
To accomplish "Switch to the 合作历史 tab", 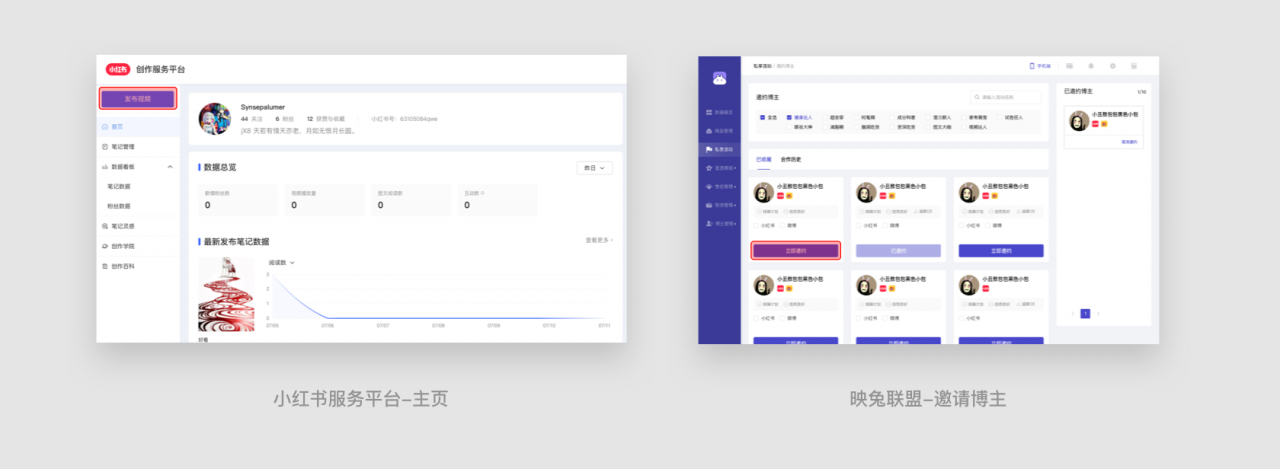I will tap(790, 159).
